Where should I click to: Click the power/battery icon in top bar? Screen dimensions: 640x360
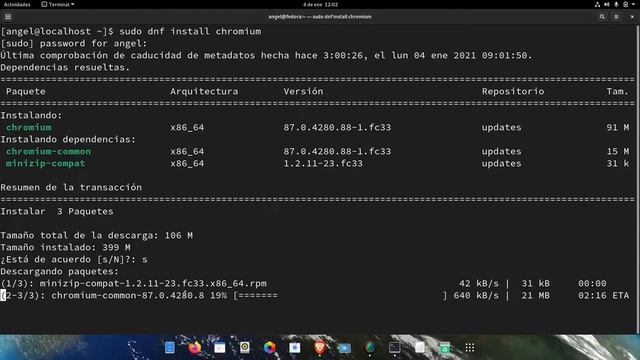tap(625, 4)
